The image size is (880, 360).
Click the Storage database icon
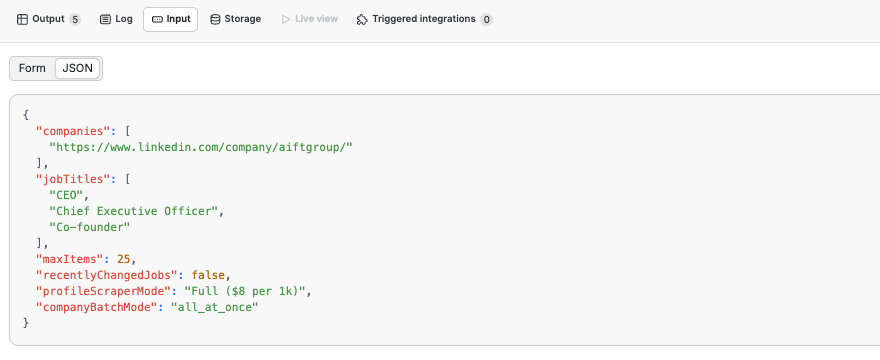click(215, 19)
